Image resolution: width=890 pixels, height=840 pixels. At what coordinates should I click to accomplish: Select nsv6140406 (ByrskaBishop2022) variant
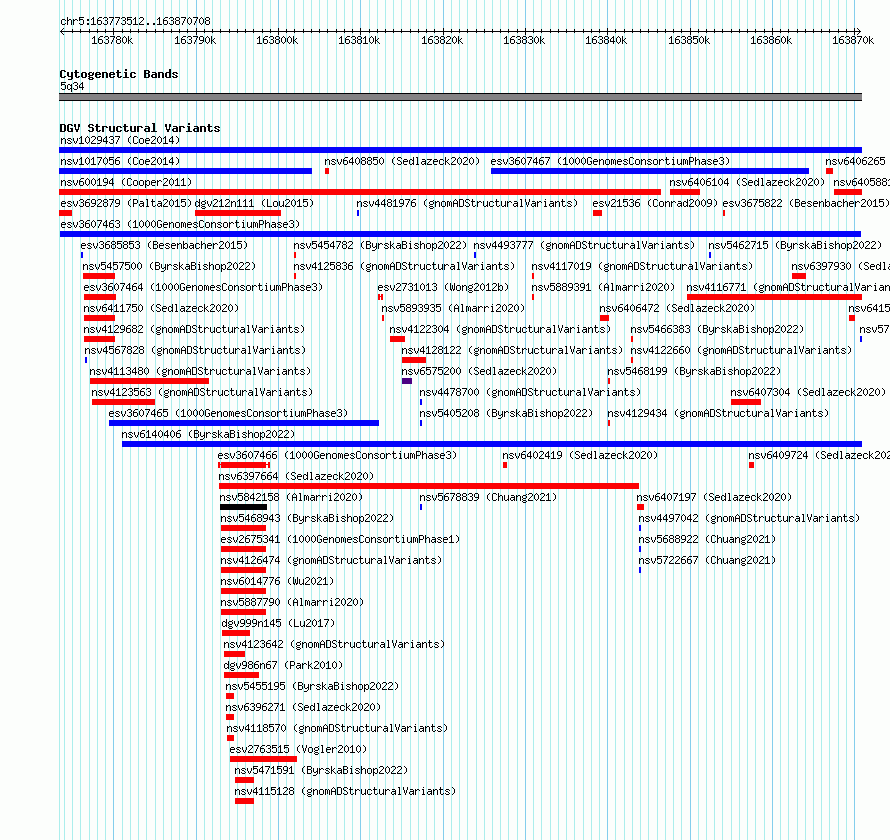pos(208,434)
